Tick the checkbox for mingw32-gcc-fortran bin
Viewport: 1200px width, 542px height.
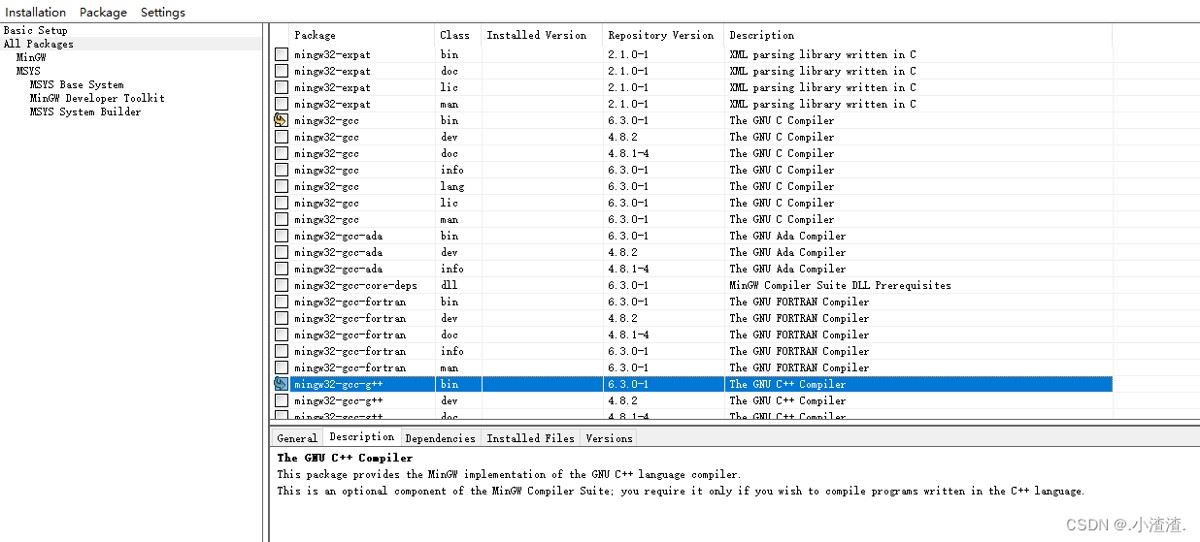click(x=281, y=302)
